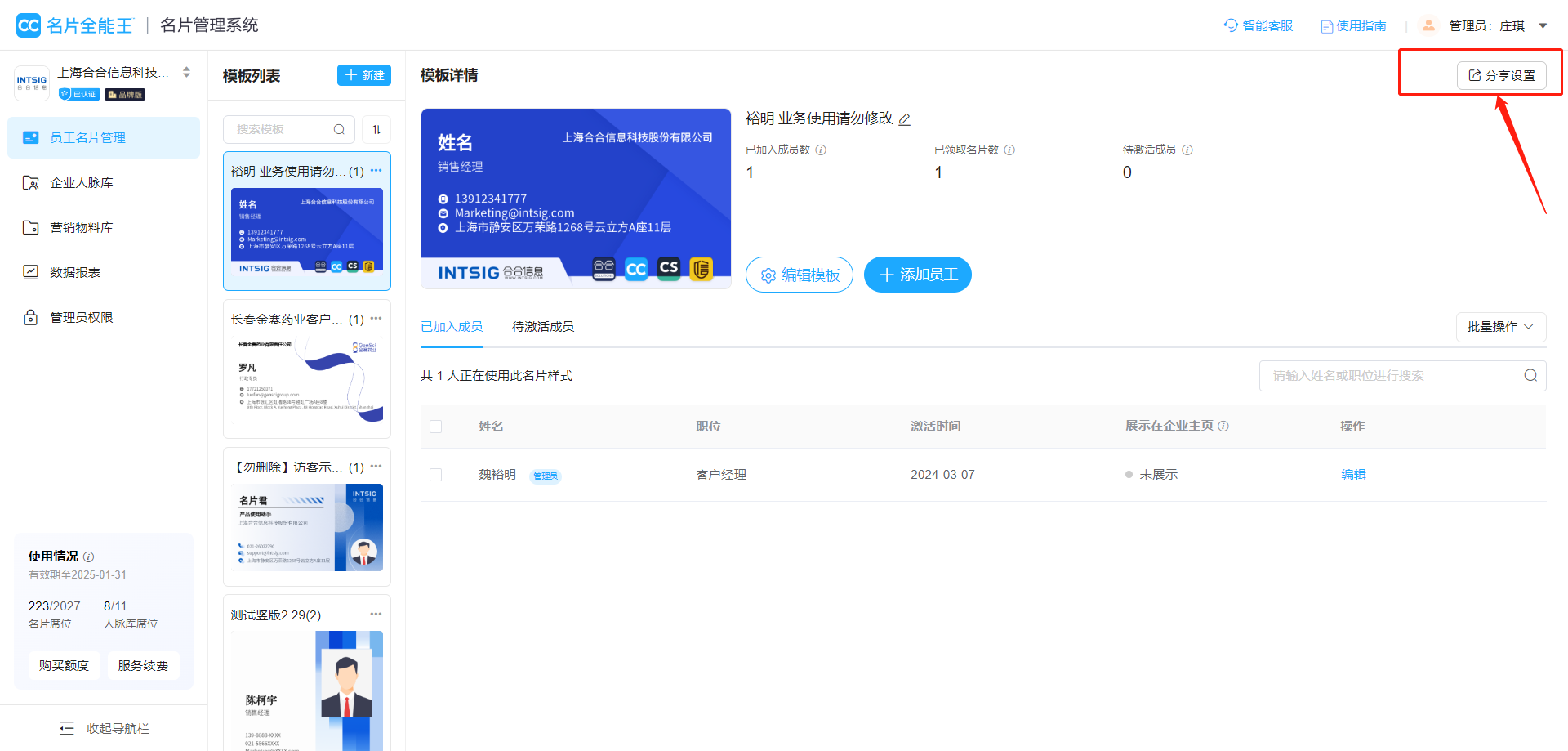Viewport: 1568px width, 751px height.
Task: Click the 品牌版 edition badge
Action: point(125,94)
